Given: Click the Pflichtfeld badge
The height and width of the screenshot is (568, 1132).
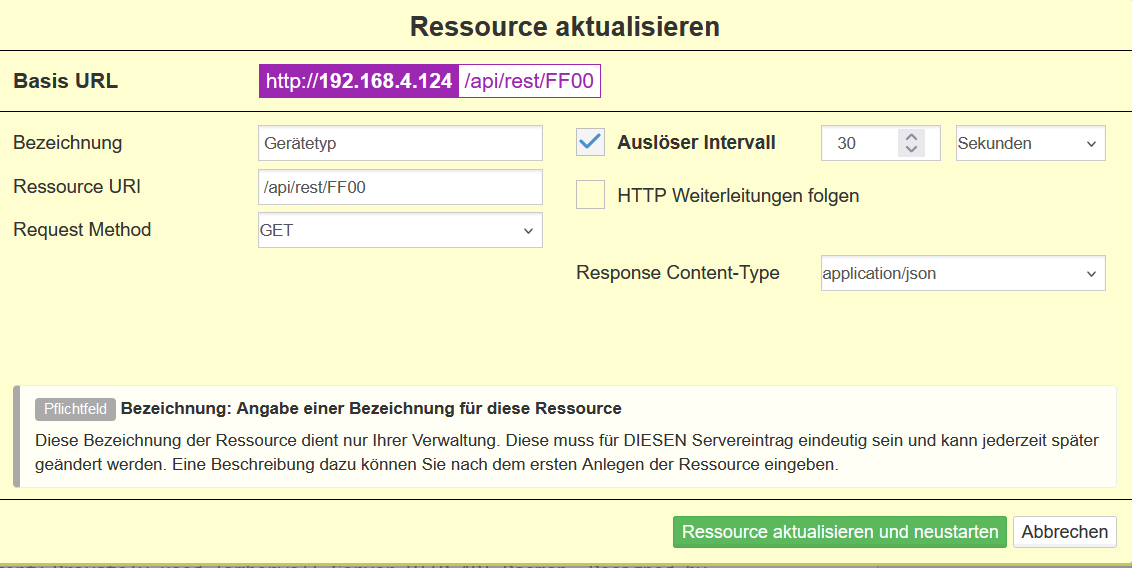Looking at the screenshot, I should coord(75,409).
